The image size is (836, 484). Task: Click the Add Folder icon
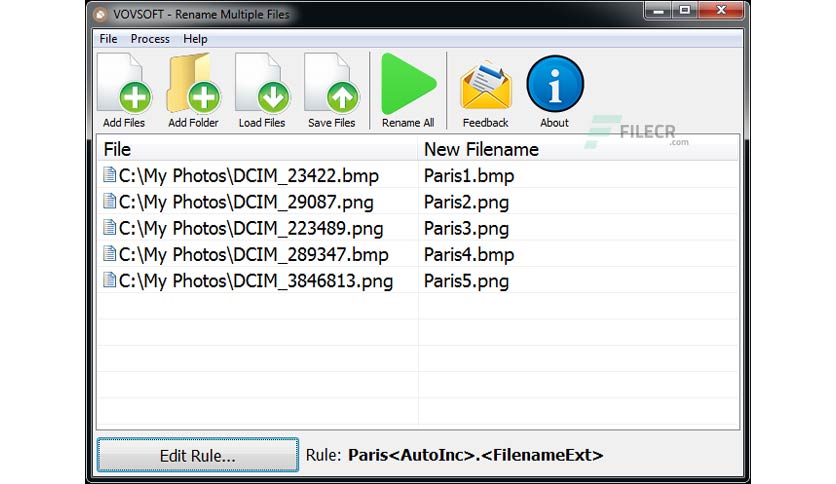point(193,91)
